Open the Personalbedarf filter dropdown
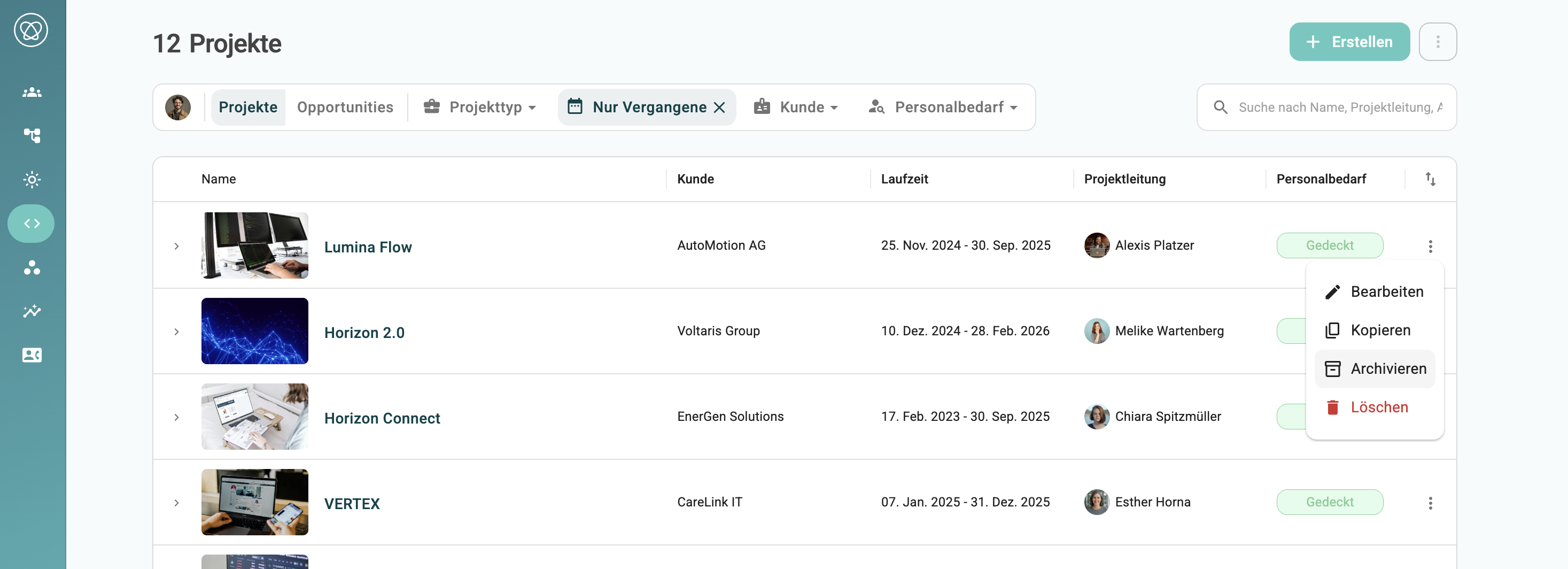The image size is (1568, 569). (x=943, y=107)
